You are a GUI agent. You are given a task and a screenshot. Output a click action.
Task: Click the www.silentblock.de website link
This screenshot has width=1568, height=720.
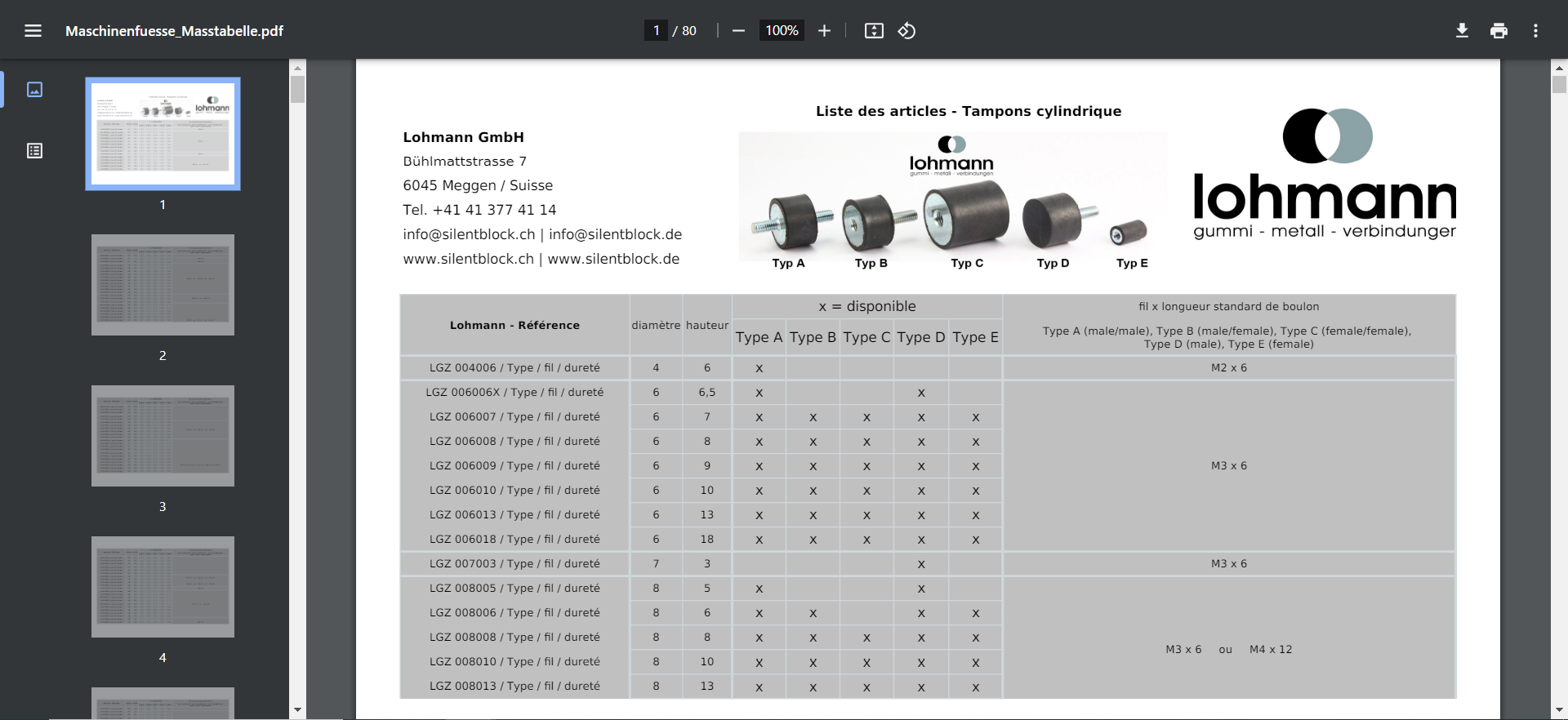point(613,260)
